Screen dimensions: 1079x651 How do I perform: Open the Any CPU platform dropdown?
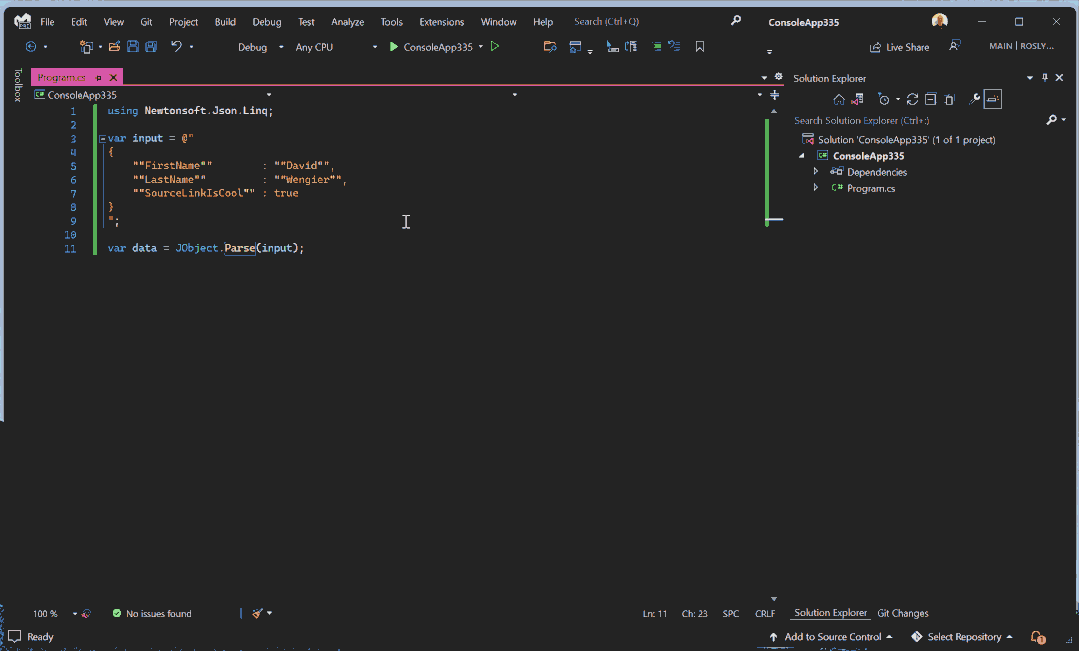coord(374,47)
